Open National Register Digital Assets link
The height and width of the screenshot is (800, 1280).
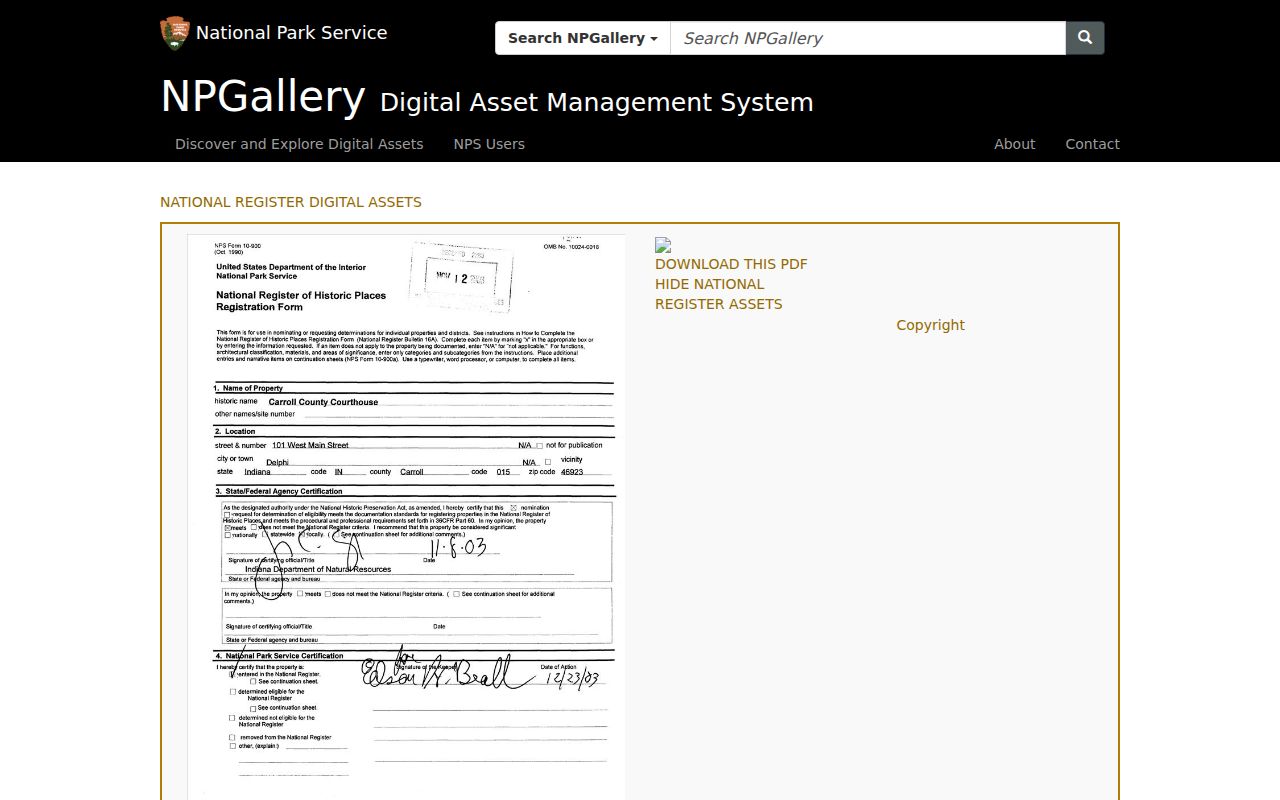[291, 202]
